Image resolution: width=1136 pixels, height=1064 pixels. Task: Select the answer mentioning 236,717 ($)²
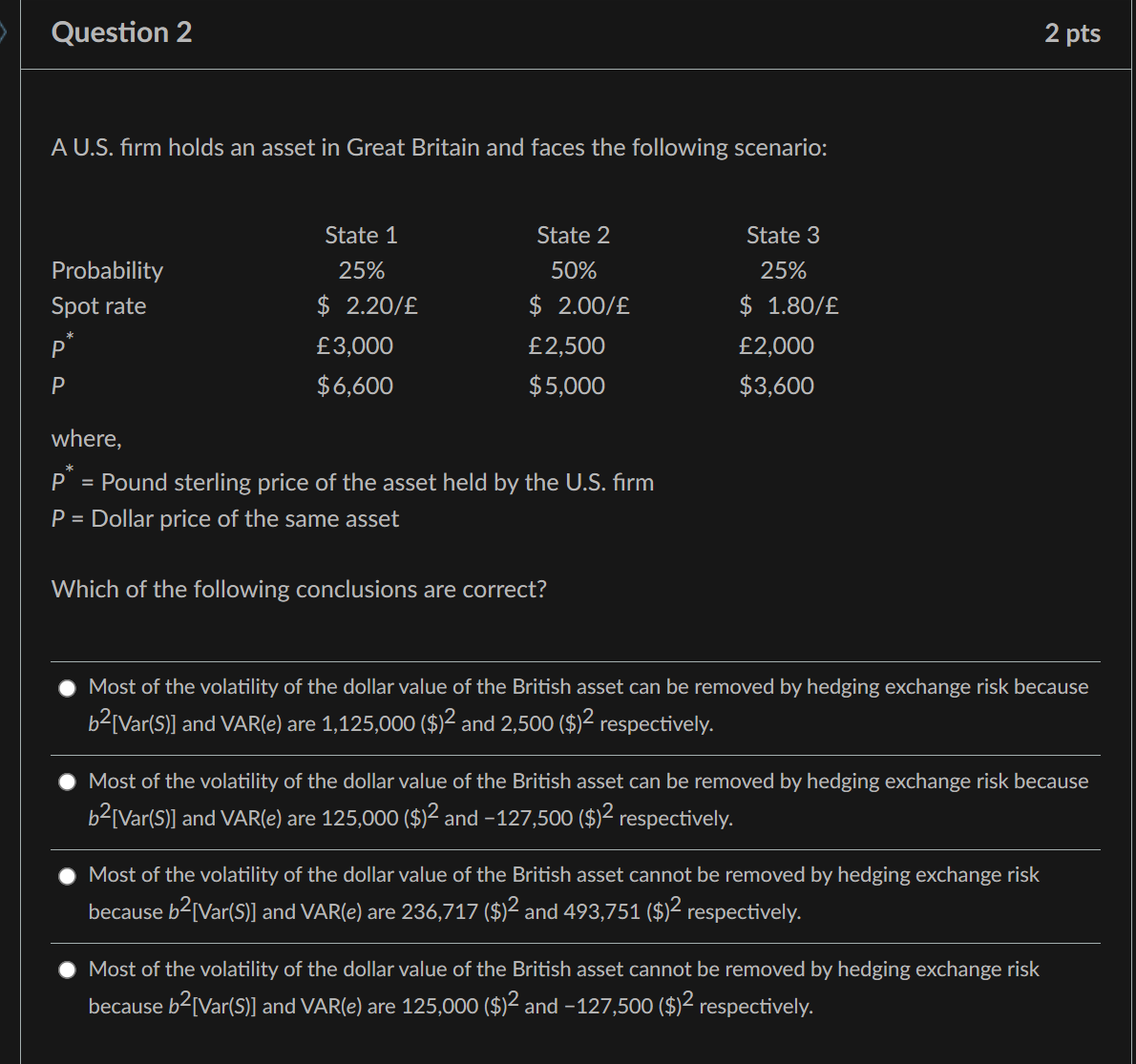[x=67, y=875]
